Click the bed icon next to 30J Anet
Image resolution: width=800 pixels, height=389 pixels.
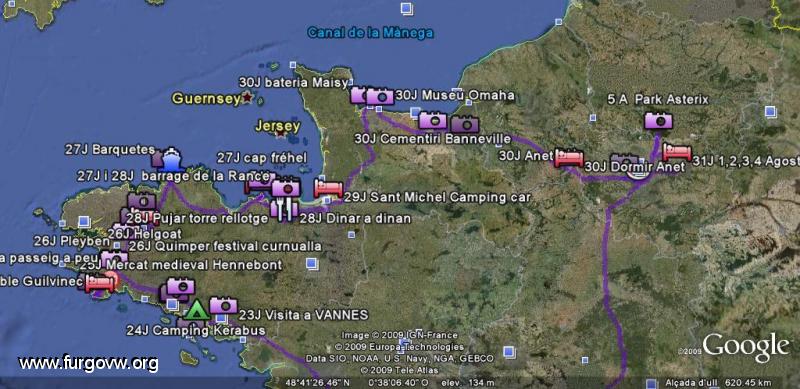click(569, 158)
